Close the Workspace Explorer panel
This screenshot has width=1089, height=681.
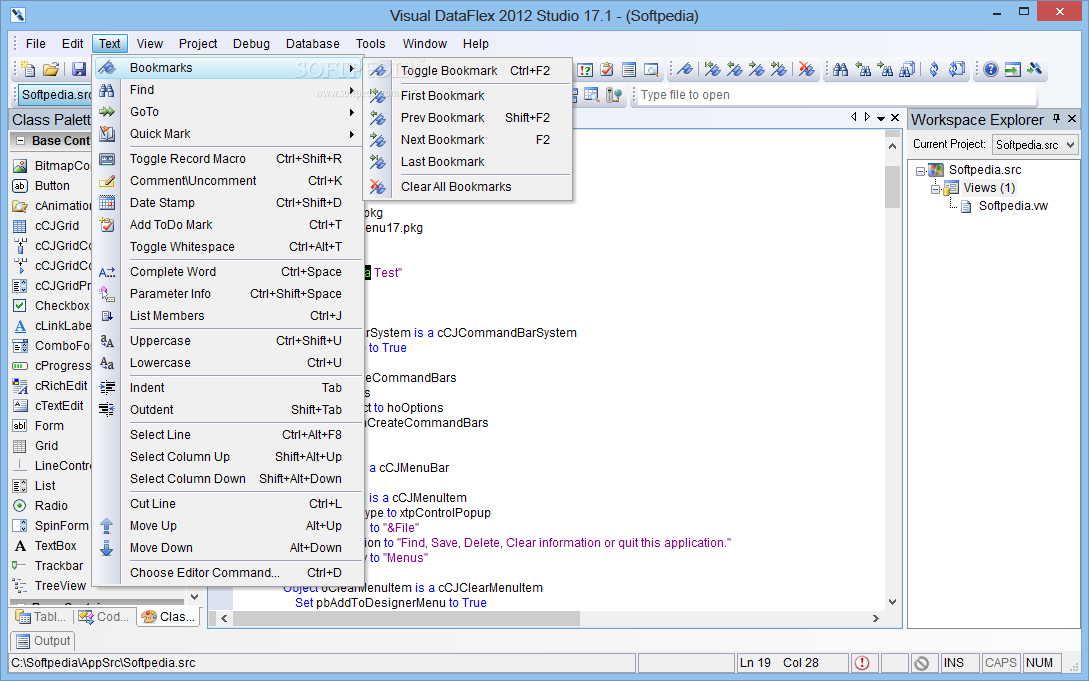(x=1072, y=119)
